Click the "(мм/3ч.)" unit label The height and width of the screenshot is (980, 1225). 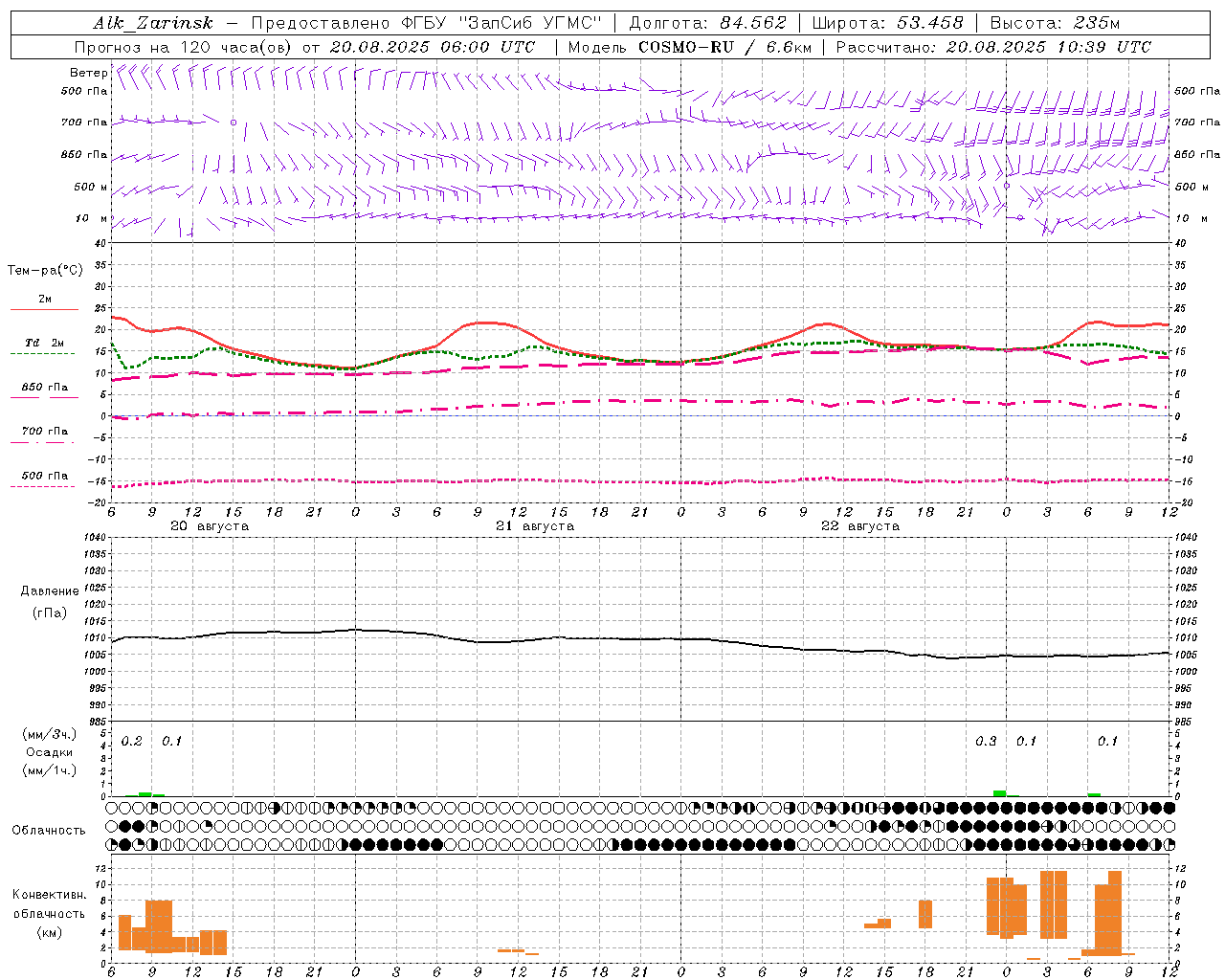pyautogui.click(x=49, y=734)
